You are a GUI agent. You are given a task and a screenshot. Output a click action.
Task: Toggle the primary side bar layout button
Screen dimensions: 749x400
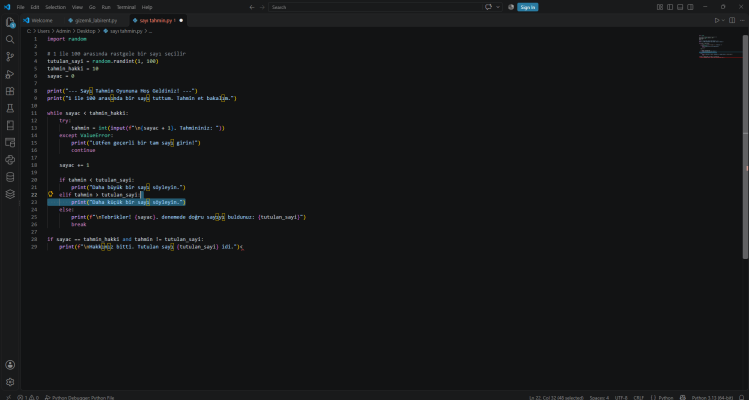pyautogui.click(x=670, y=7)
